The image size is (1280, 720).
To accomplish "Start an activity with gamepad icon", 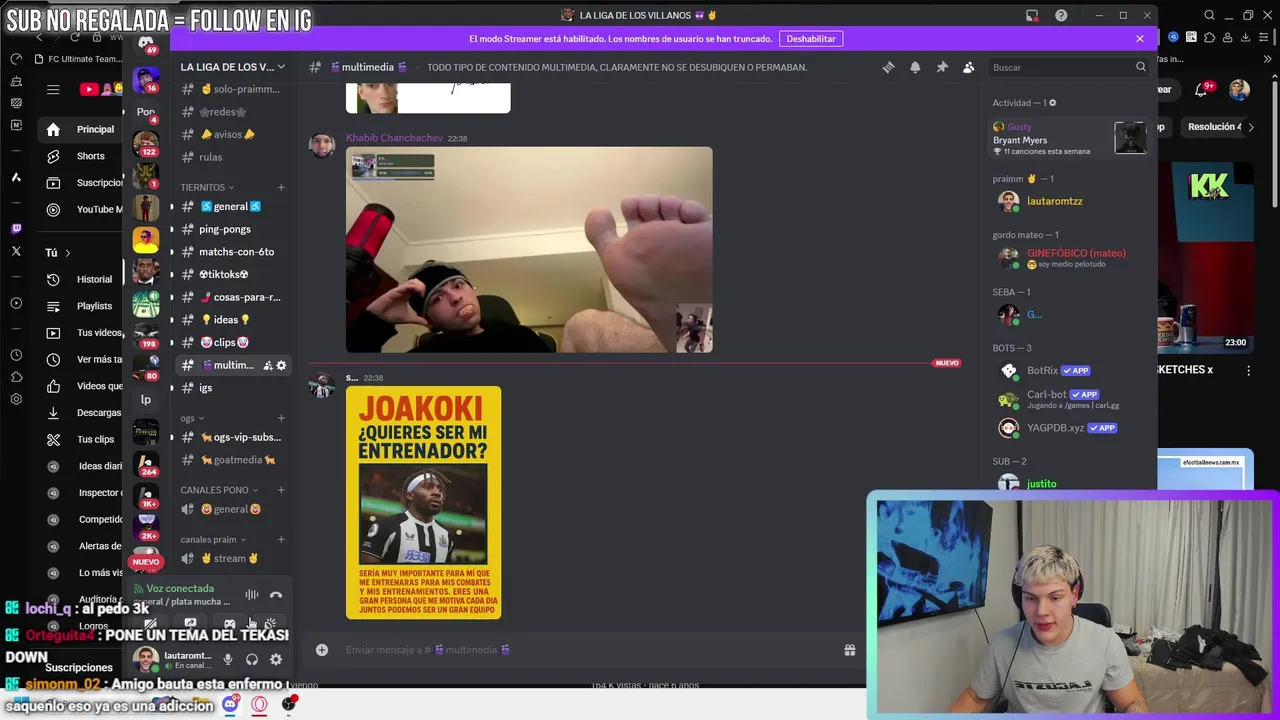I will click(230, 624).
